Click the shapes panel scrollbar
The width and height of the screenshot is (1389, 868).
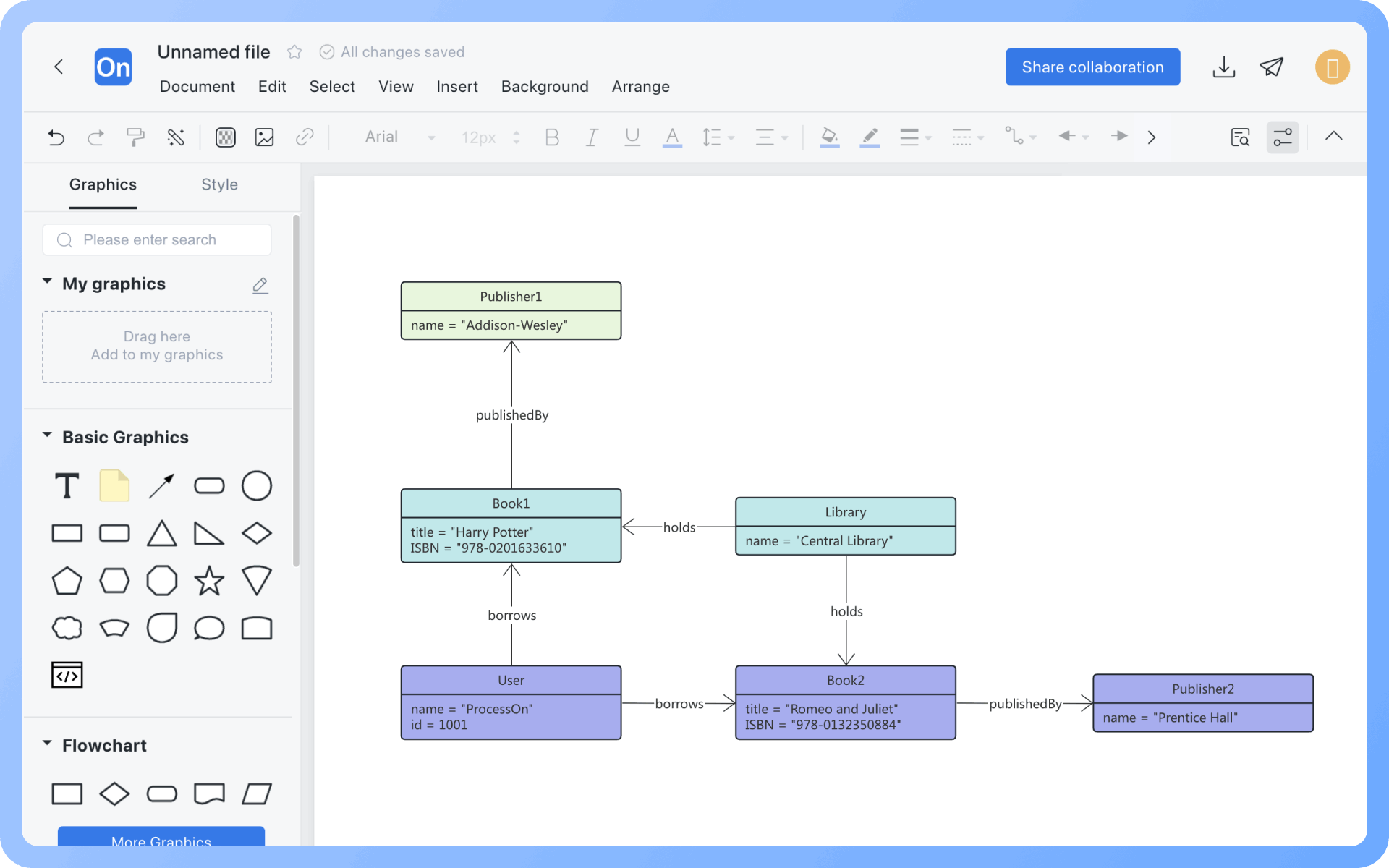[x=296, y=391]
